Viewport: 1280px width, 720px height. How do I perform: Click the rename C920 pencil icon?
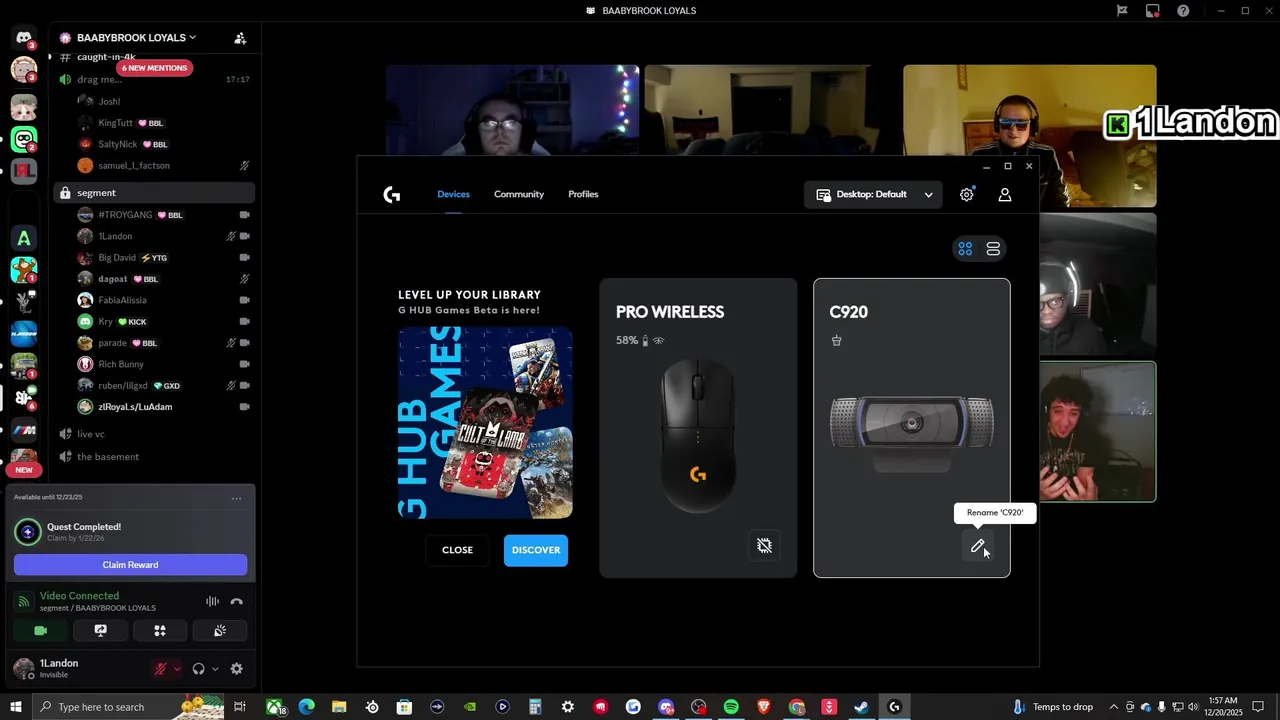(978, 546)
